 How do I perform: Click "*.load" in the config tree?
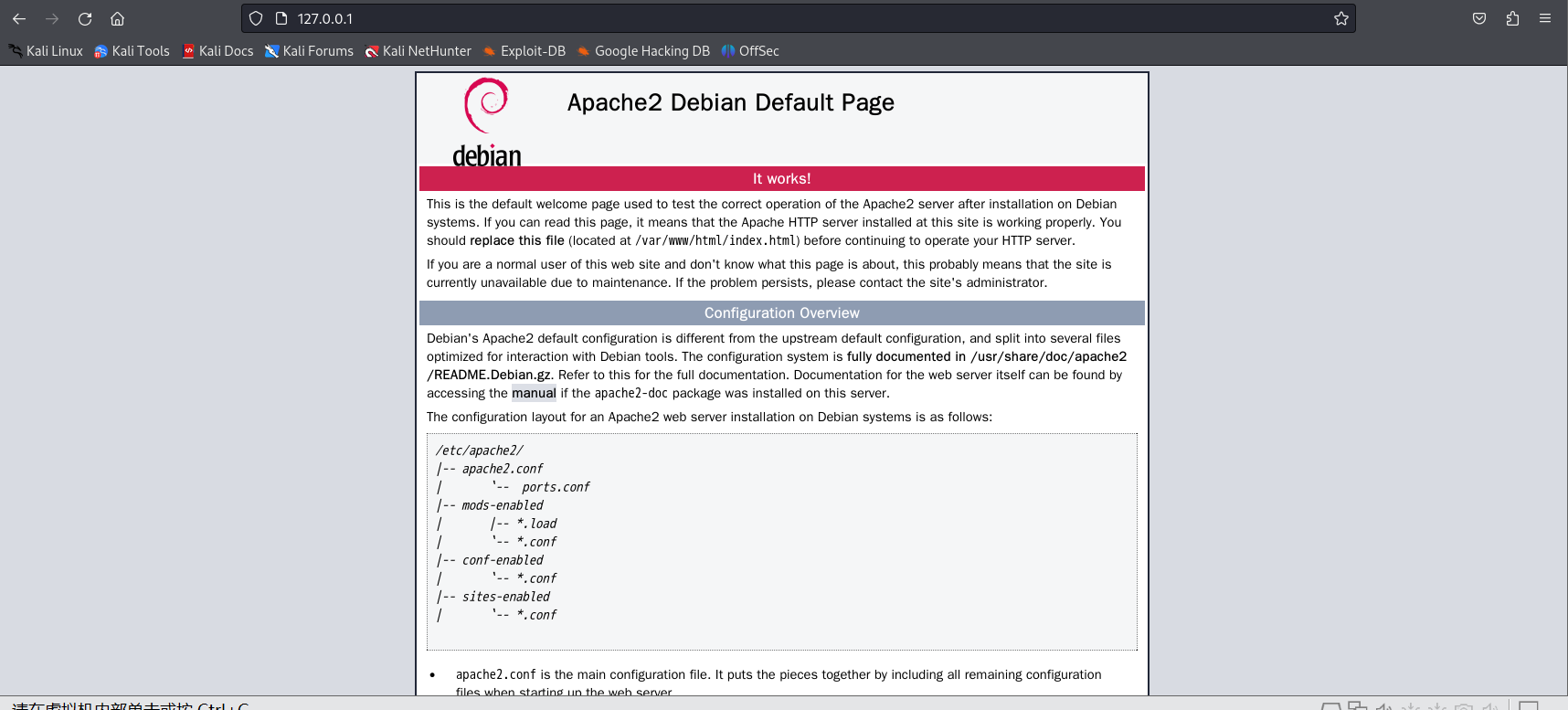(536, 524)
